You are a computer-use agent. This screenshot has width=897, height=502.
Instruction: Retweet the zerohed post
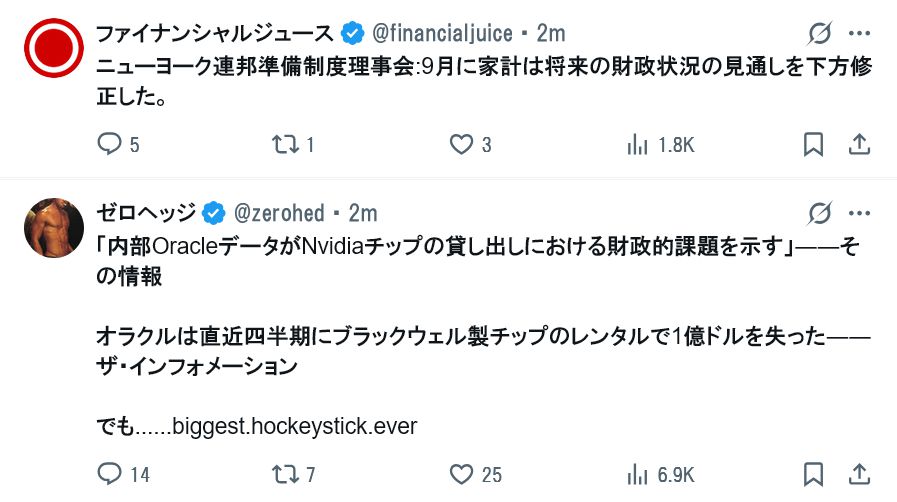[285, 474]
